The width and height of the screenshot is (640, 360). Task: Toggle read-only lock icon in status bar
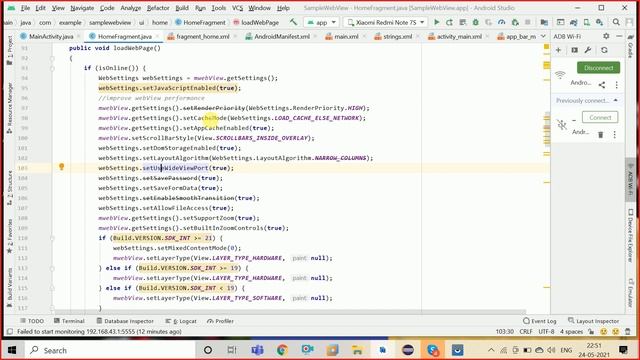tap(591, 332)
